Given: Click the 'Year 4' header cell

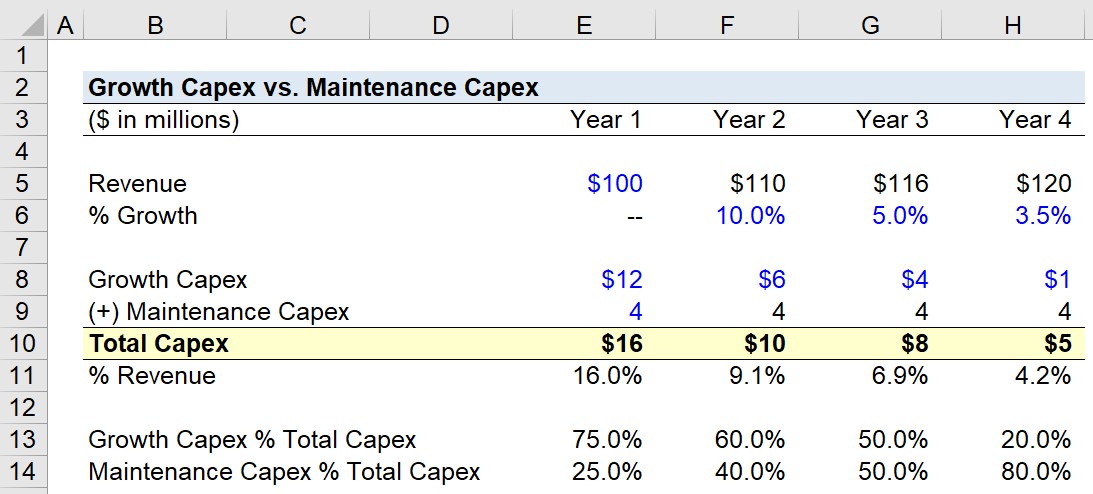Looking at the screenshot, I should (x=1034, y=120).
